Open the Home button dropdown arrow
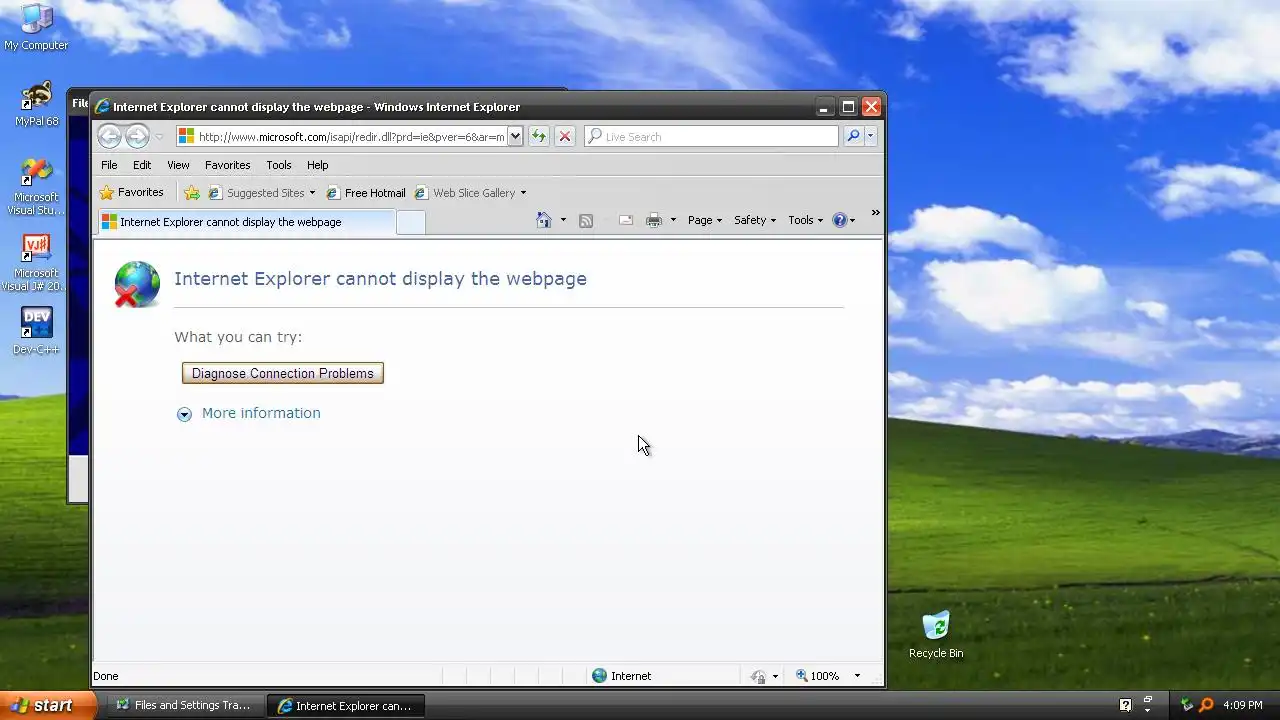The image size is (1280, 720). (x=563, y=220)
